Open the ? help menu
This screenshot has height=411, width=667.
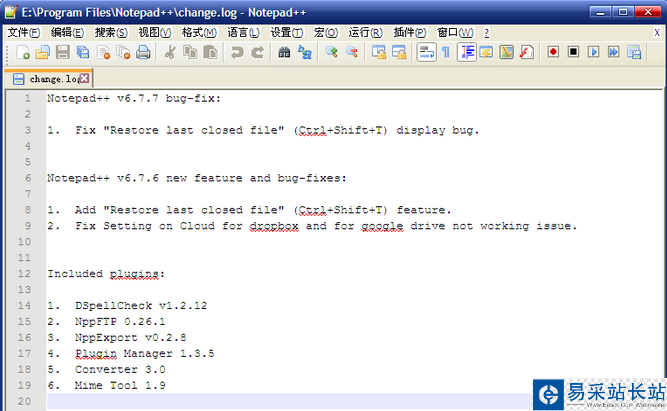487,32
